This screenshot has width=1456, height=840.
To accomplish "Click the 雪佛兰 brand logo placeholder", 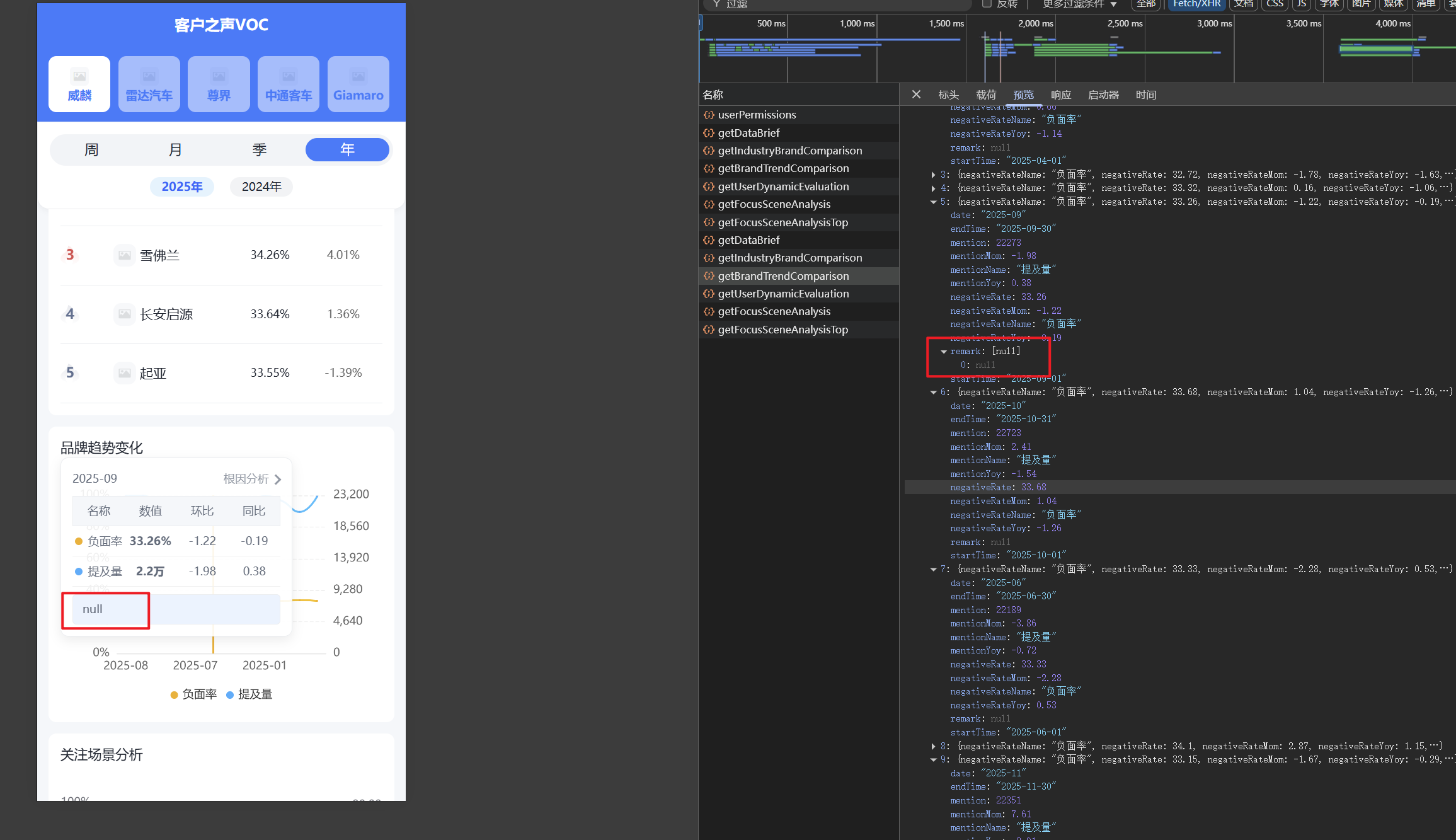I will click(125, 255).
